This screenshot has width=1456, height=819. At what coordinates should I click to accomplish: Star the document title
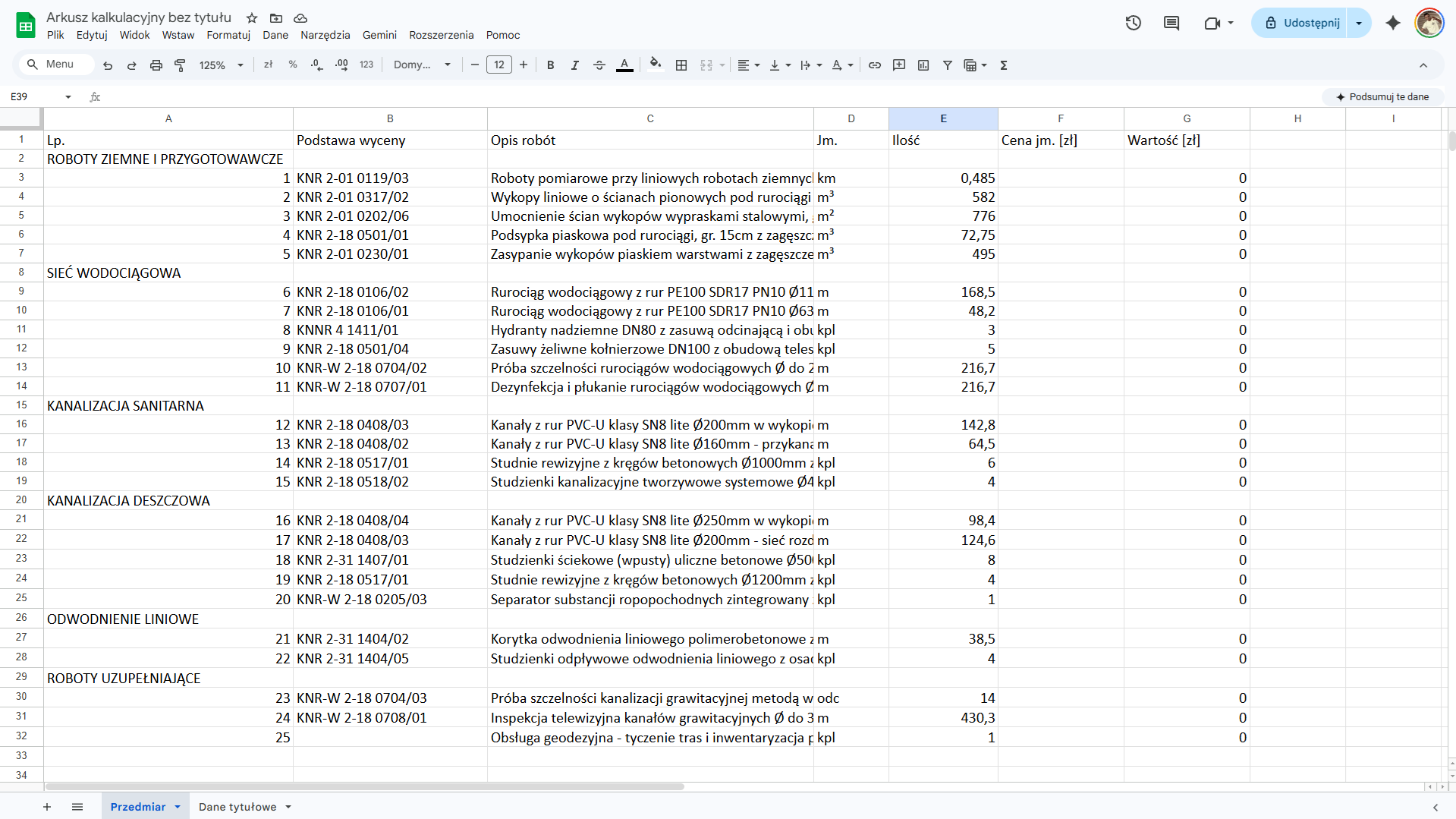coord(252,17)
